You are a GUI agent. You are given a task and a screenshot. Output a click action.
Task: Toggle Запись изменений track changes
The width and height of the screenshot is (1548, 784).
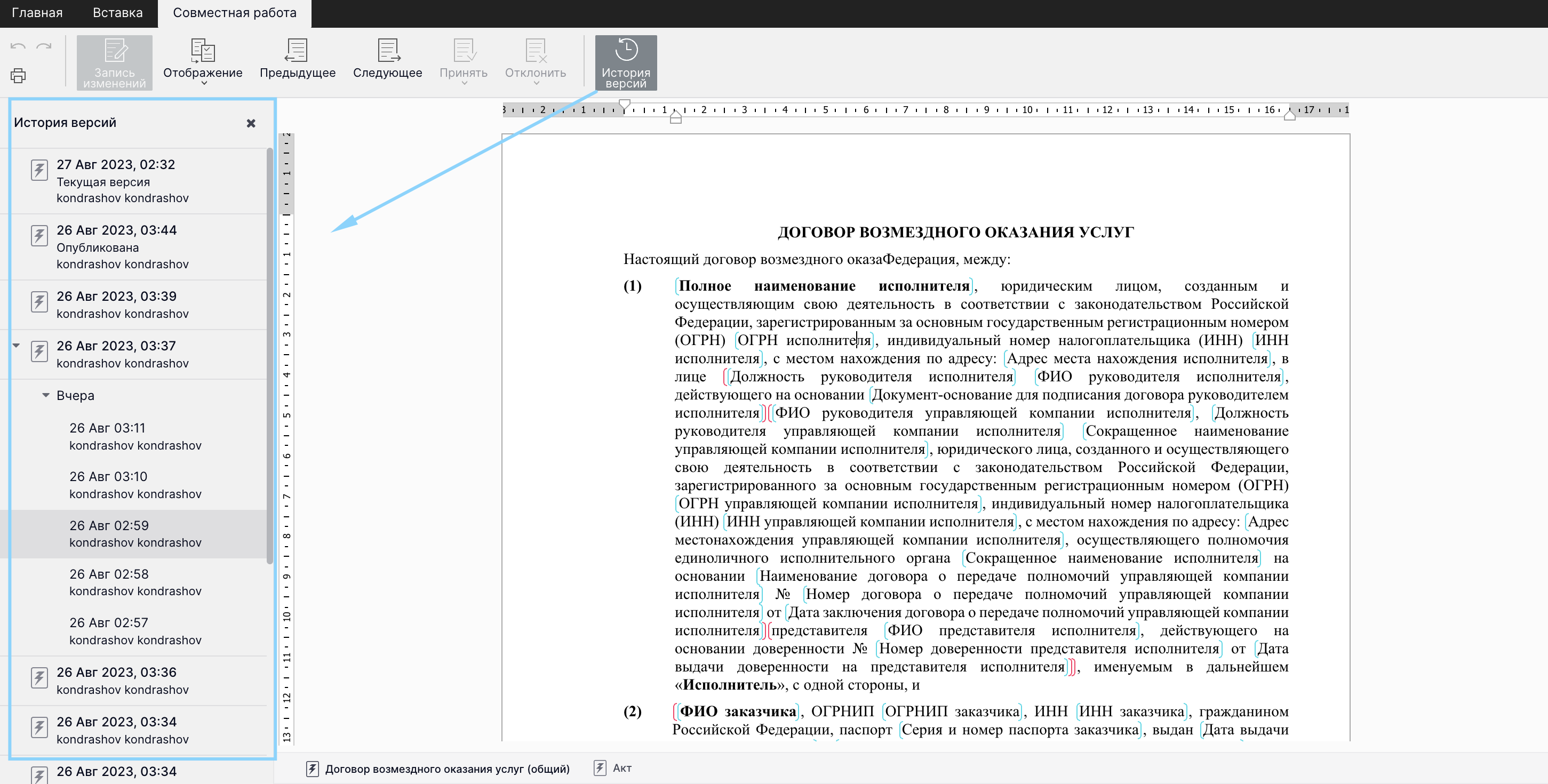(114, 63)
